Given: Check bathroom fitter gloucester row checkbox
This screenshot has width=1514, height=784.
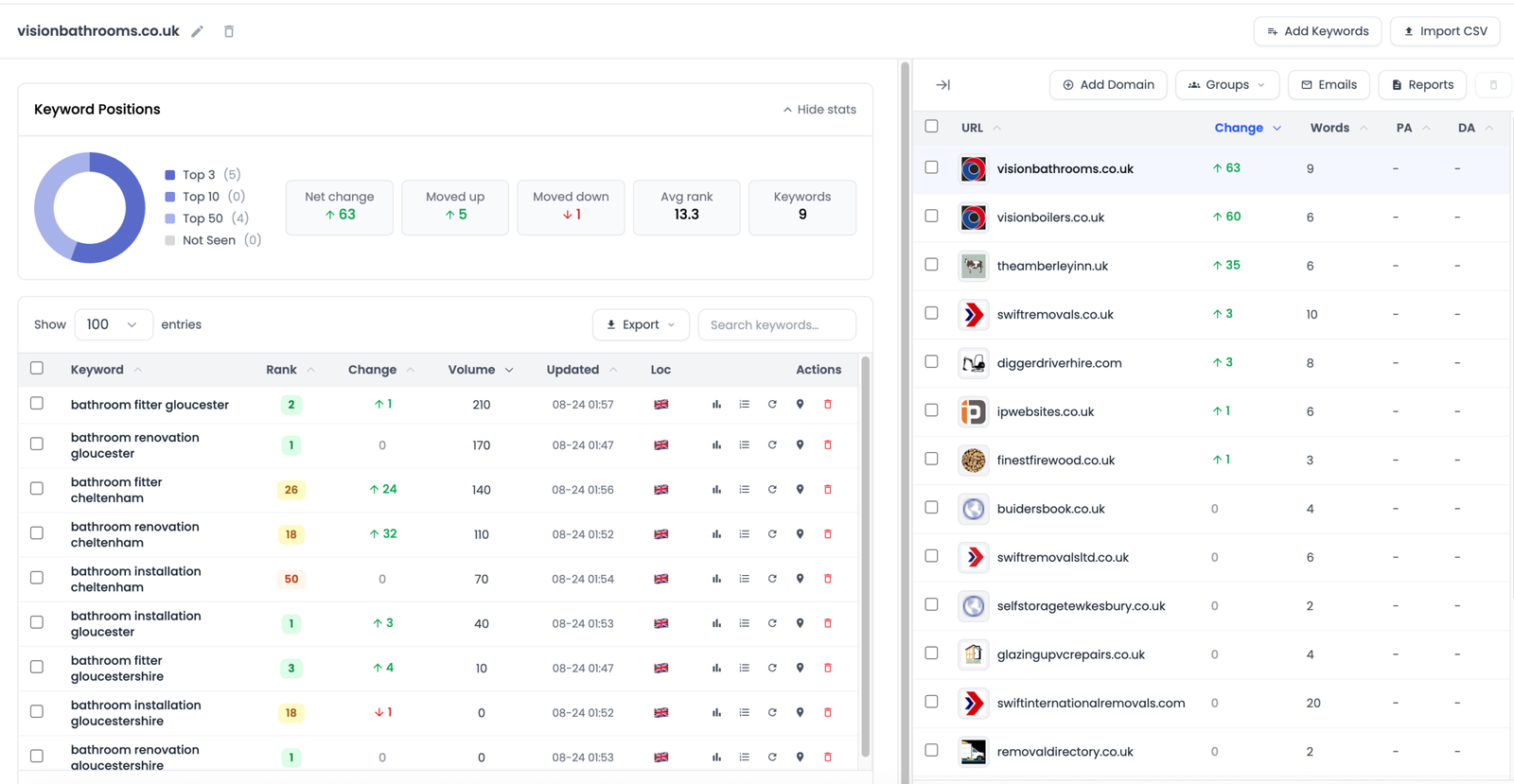Looking at the screenshot, I should pyautogui.click(x=37, y=404).
